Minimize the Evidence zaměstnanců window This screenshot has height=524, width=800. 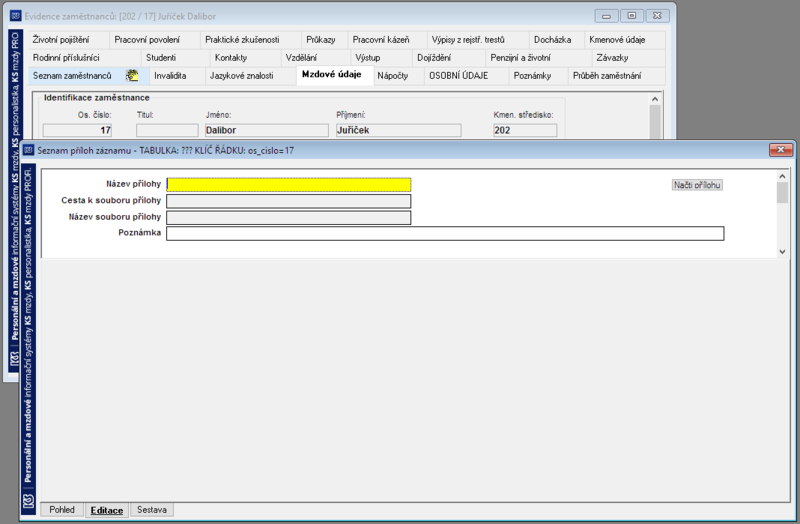coord(606,16)
